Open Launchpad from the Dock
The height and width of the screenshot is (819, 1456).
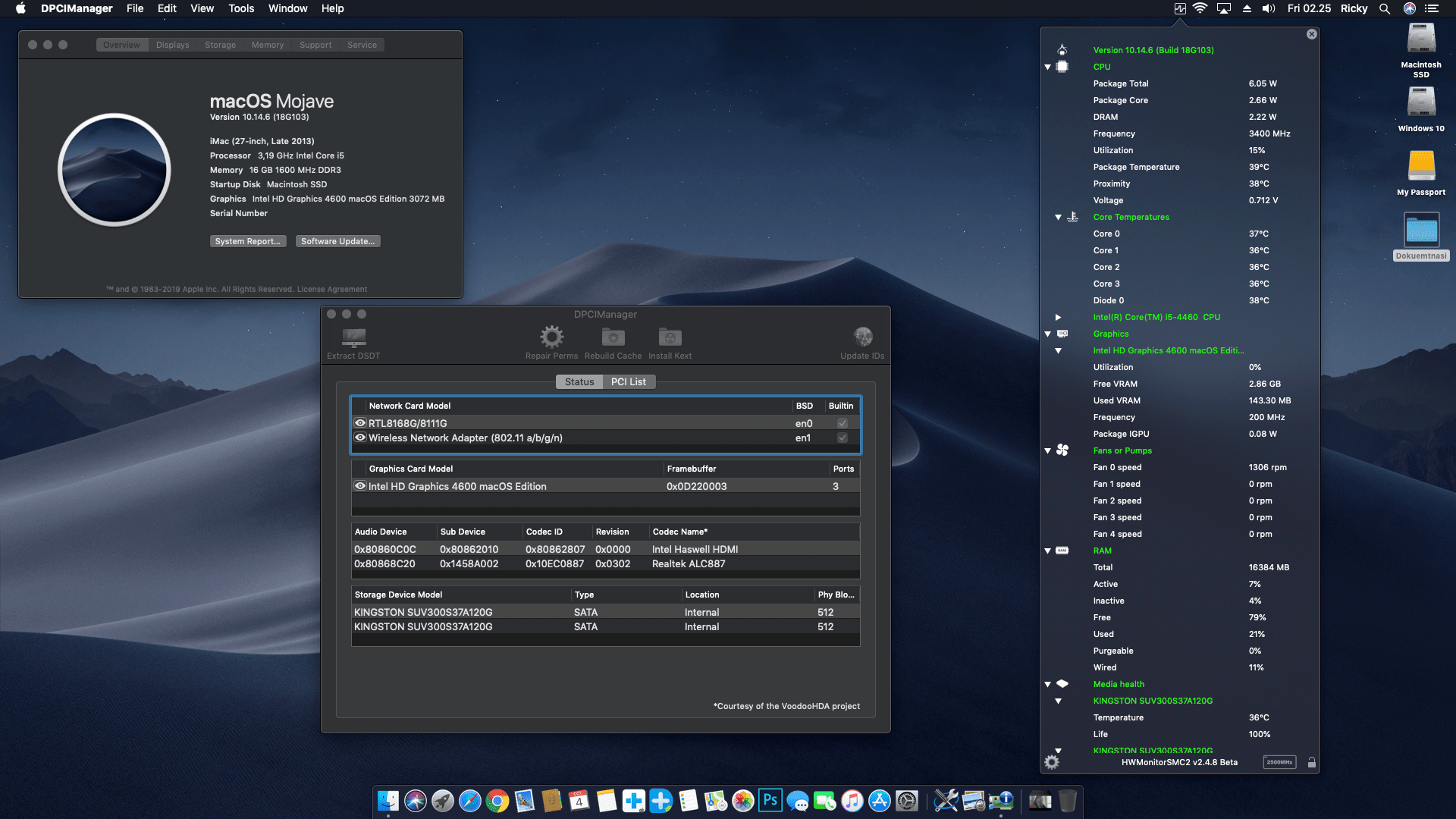pos(443,800)
